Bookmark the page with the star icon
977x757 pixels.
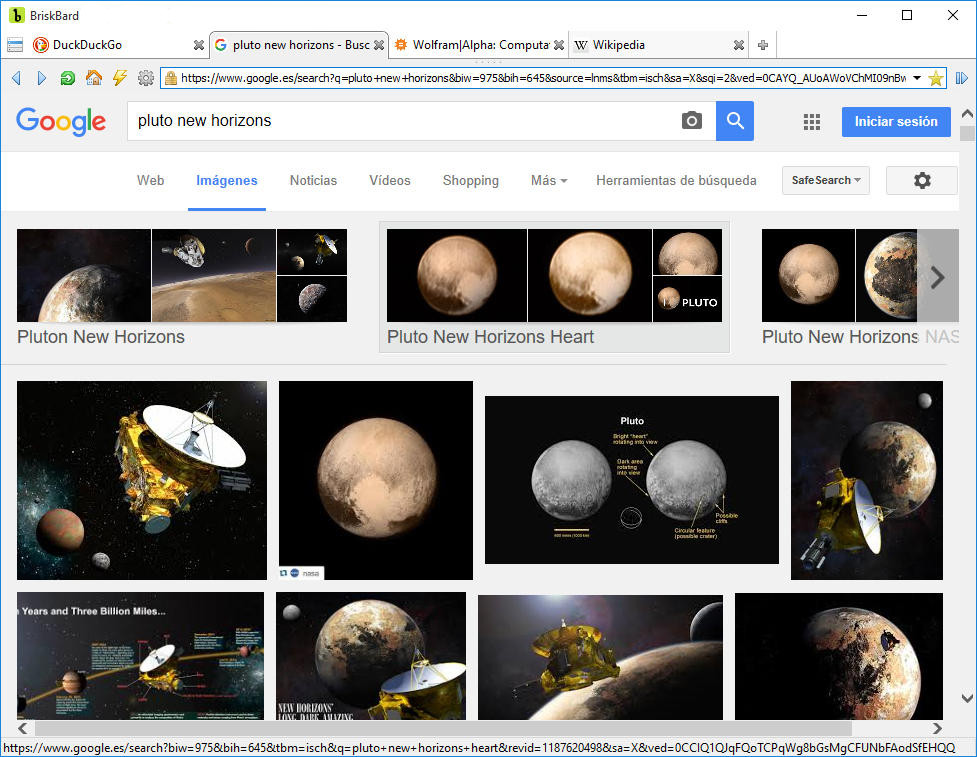[935, 79]
